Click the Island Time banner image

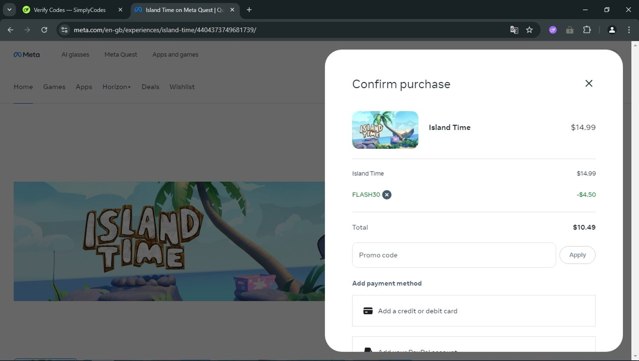pyautogui.click(x=169, y=241)
